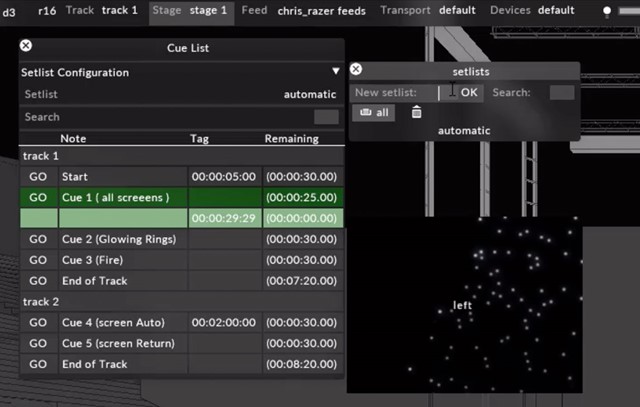Viewport: 640px width, 407px height.
Task: Close the Cue List panel
Action: [x=26, y=45]
